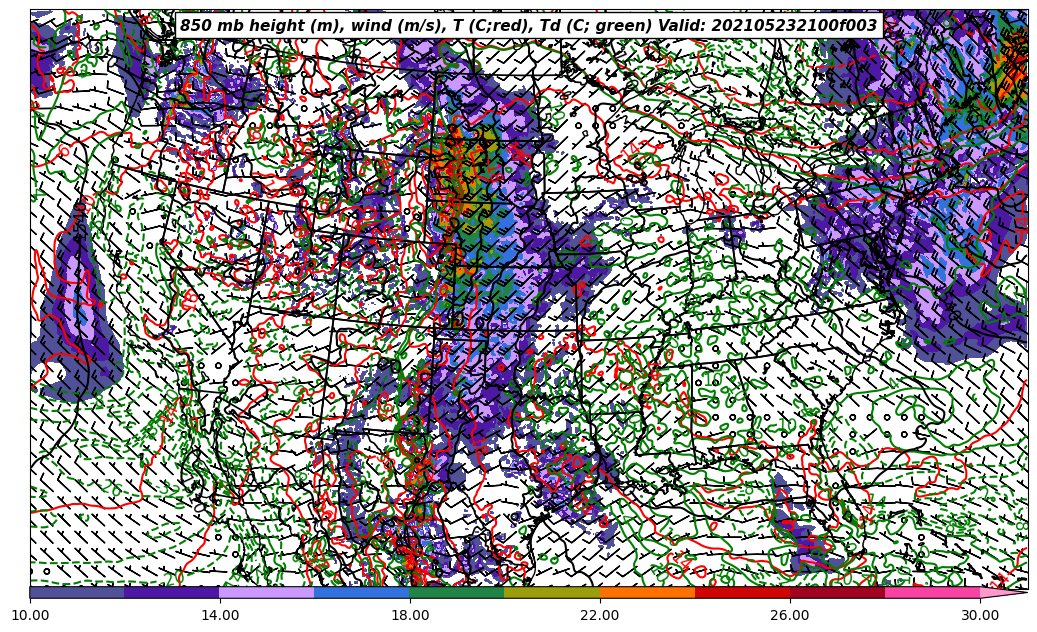
Task: Click the 10.00 colorbar tick label
Action: 30,615
